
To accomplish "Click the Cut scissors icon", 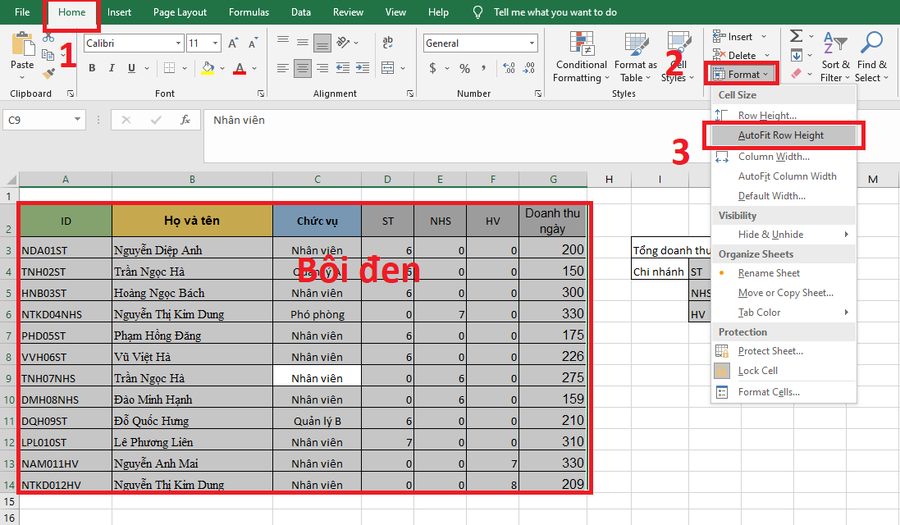I will click(49, 38).
